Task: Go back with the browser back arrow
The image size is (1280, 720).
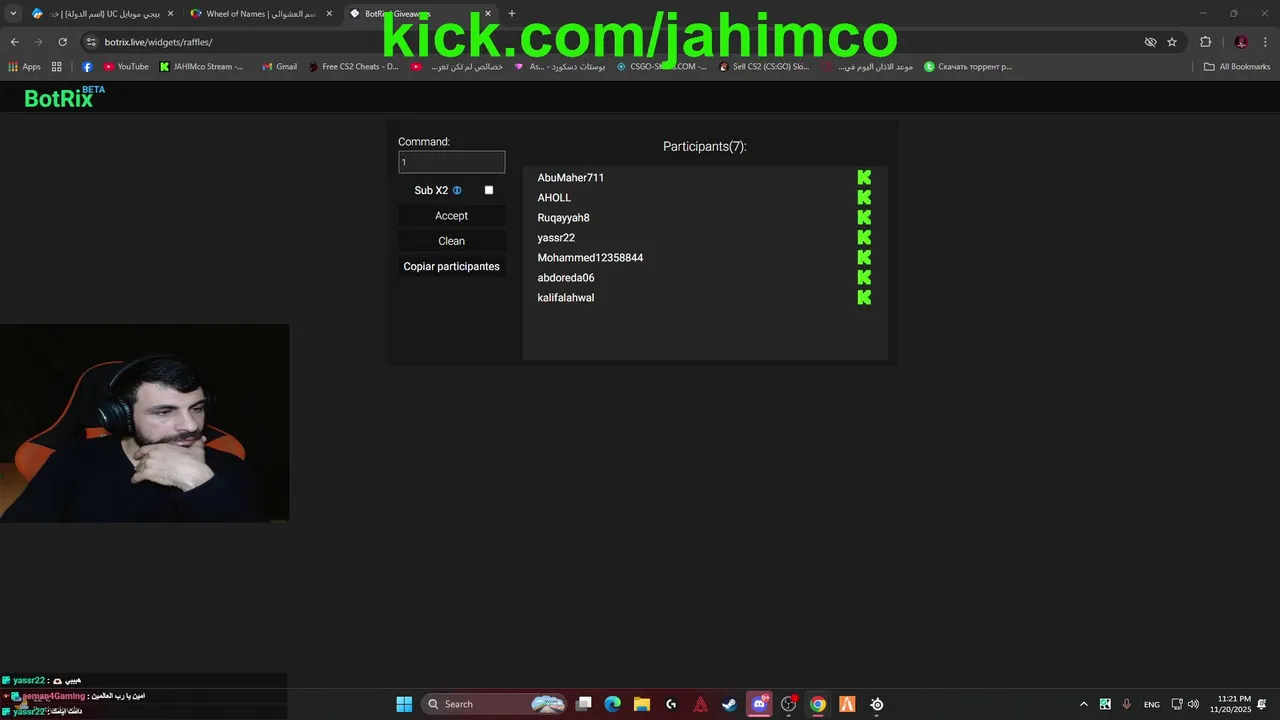Action: (x=14, y=42)
